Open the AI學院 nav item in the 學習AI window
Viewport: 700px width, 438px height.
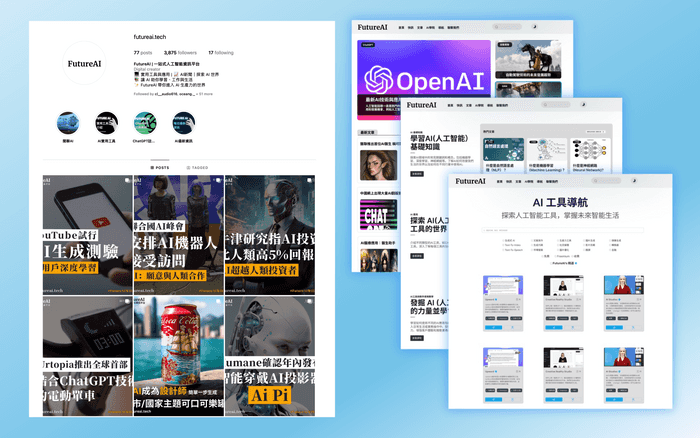(x=479, y=105)
